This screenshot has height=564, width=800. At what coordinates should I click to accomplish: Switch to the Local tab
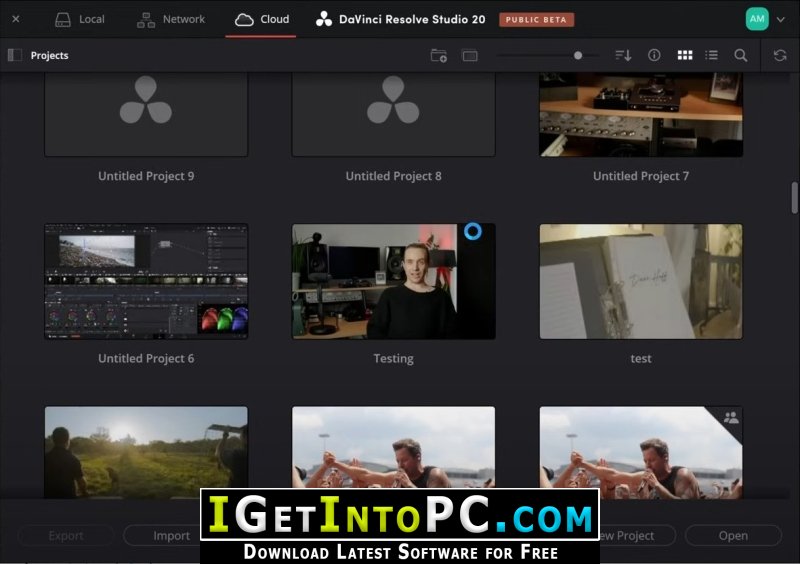click(80, 19)
